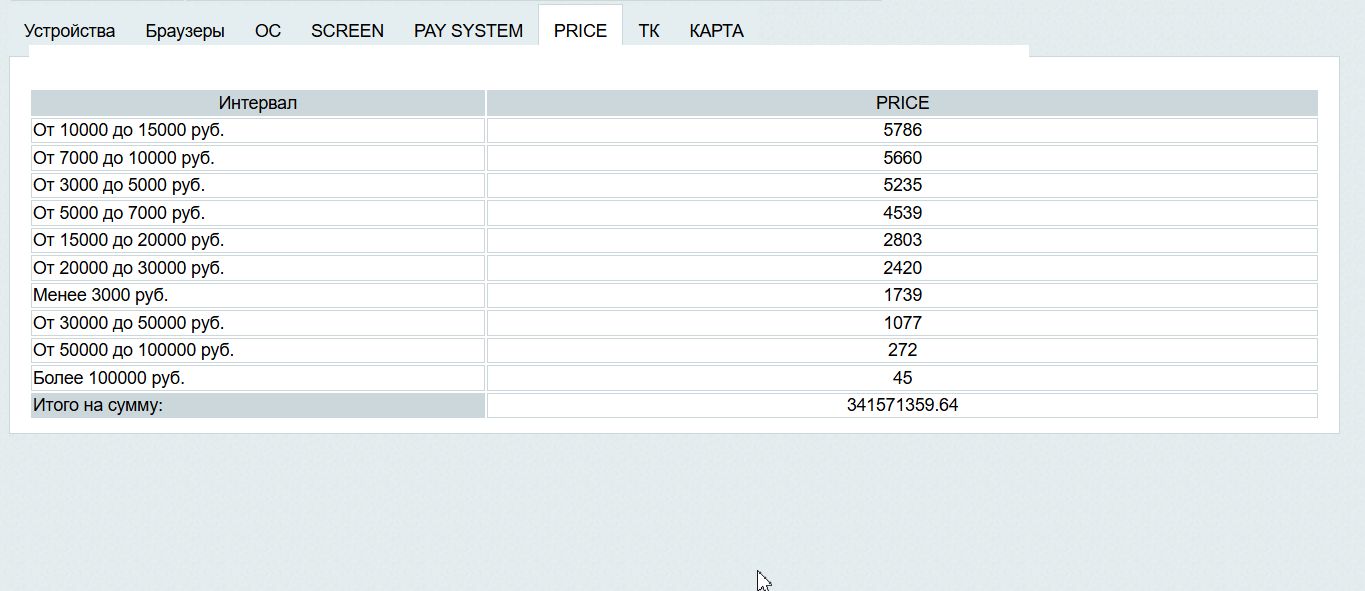Open the PAY SYSTEM tab

[x=468, y=31]
